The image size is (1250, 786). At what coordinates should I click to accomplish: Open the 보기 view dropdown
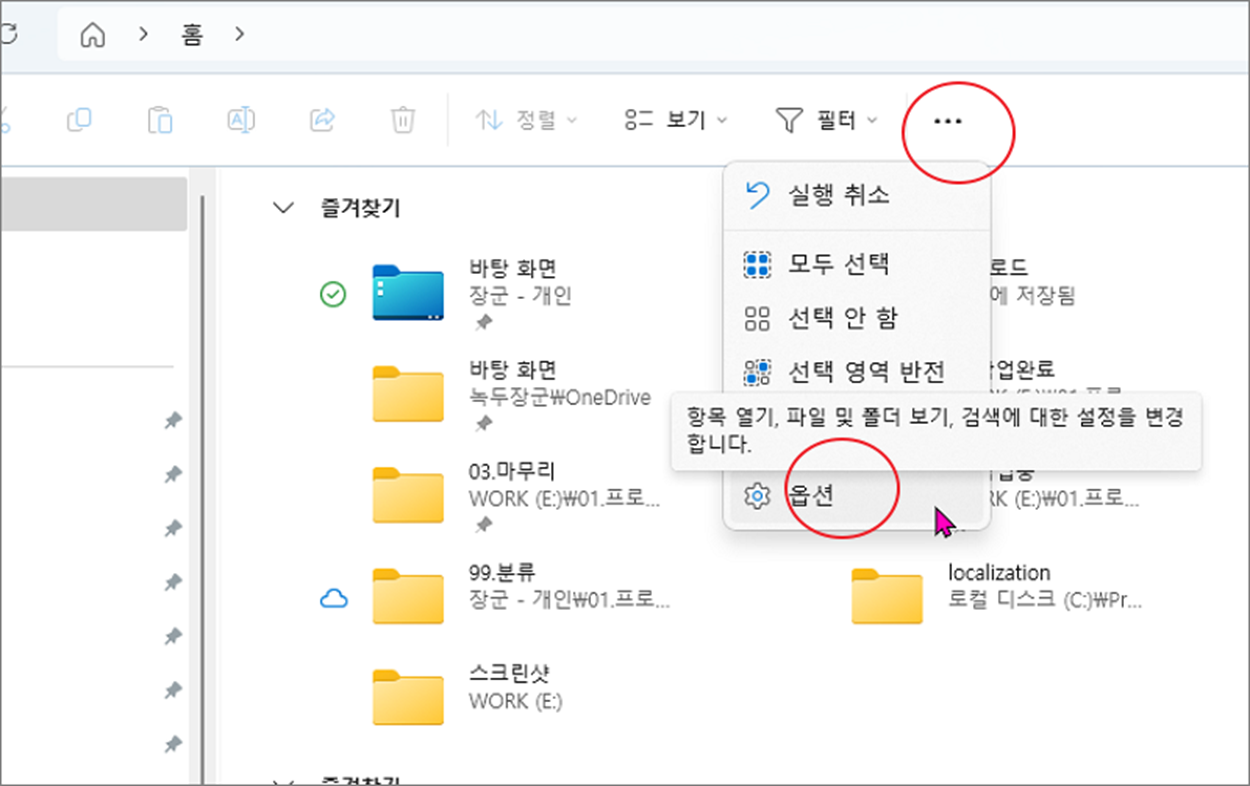[676, 121]
